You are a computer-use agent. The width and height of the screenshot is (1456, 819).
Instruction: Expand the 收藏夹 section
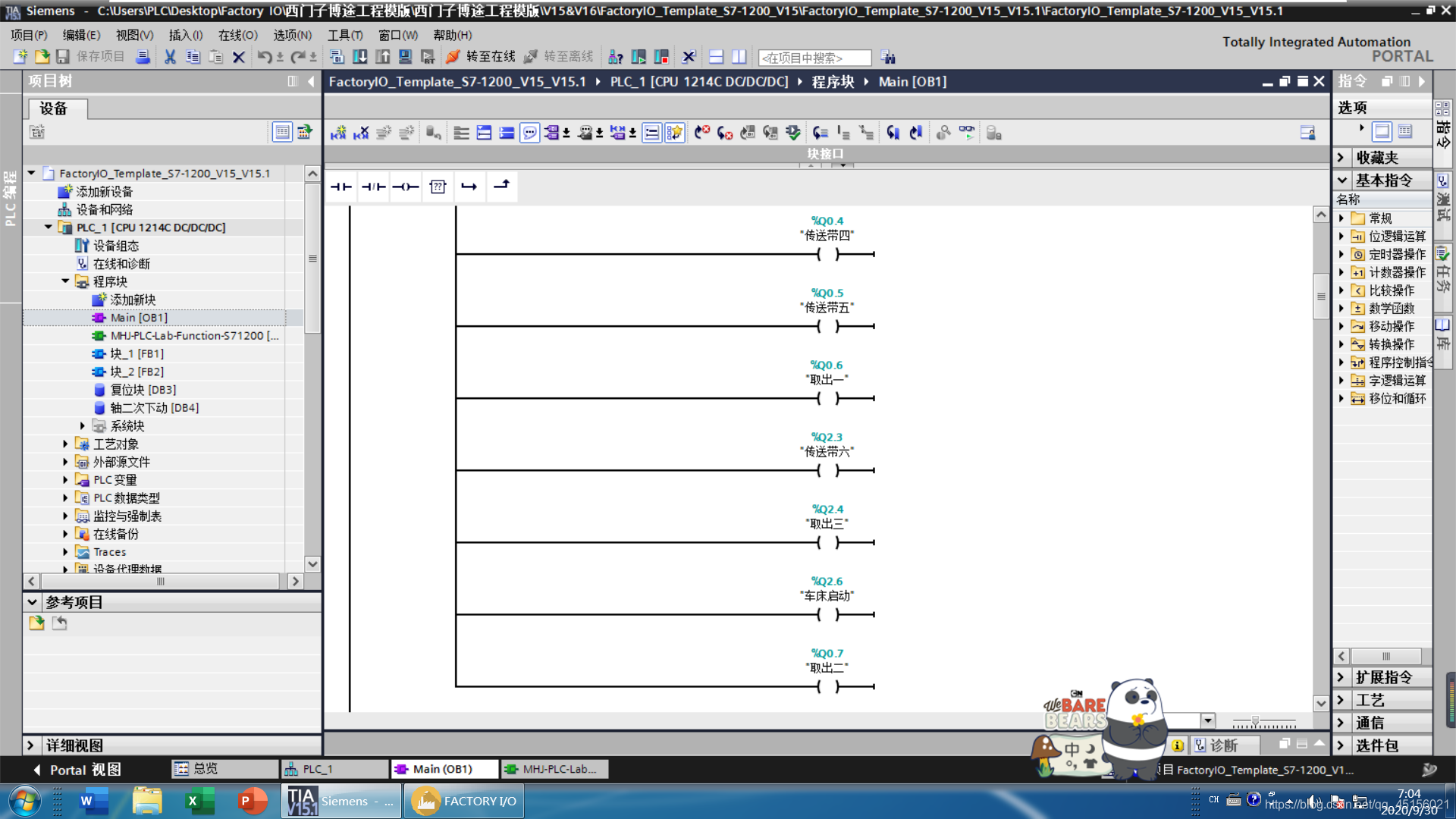coord(1341,158)
